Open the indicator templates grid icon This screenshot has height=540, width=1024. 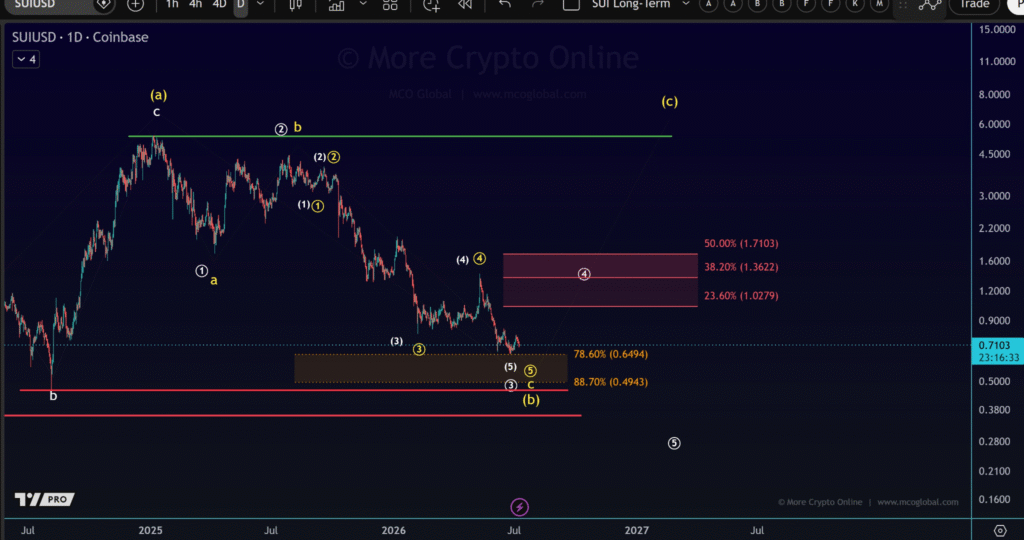pos(390,5)
